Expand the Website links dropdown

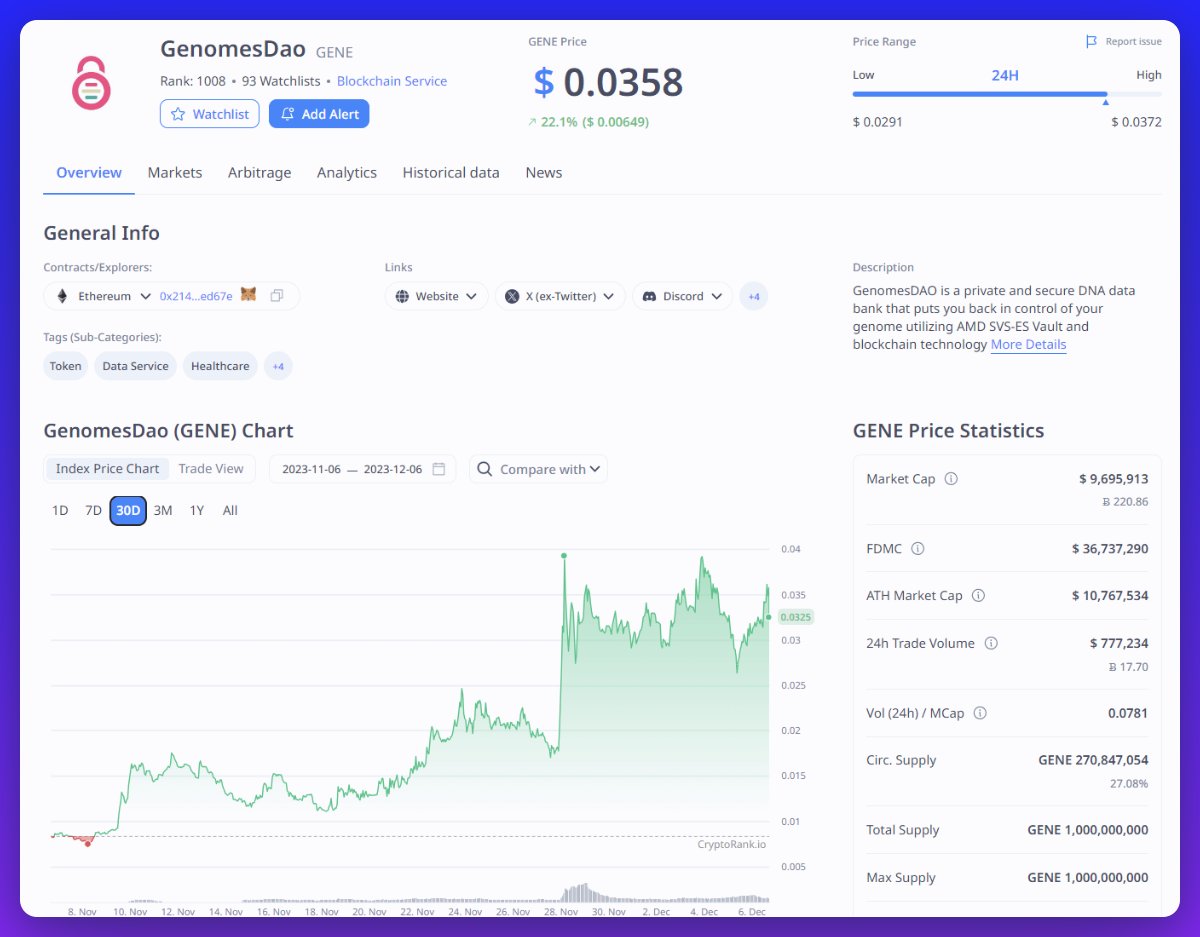pyautogui.click(x=471, y=297)
